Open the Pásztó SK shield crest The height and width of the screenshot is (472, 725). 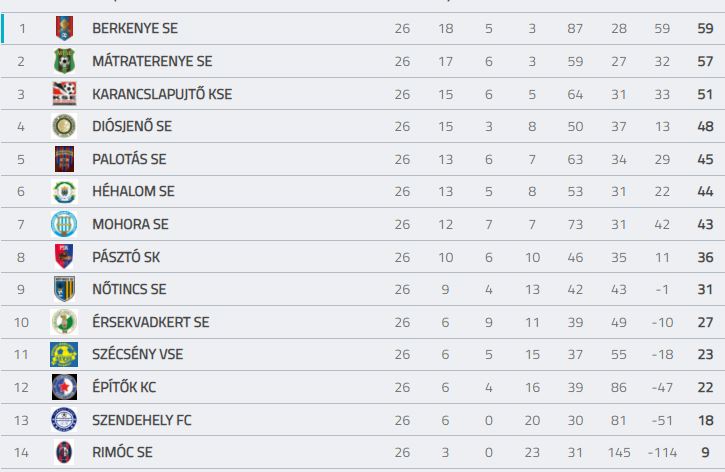click(x=64, y=257)
